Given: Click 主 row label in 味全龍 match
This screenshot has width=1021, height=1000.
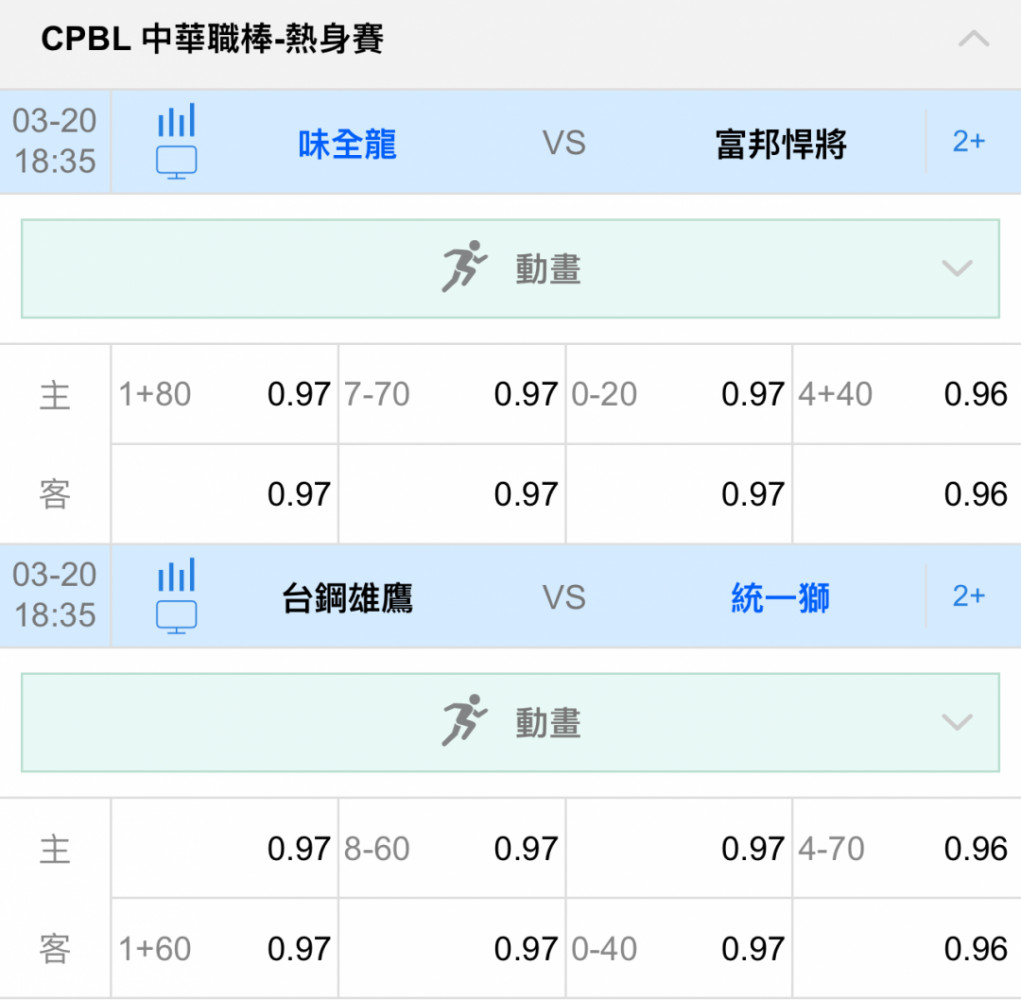Looking at the screenshot, I should tap(55, 395).
